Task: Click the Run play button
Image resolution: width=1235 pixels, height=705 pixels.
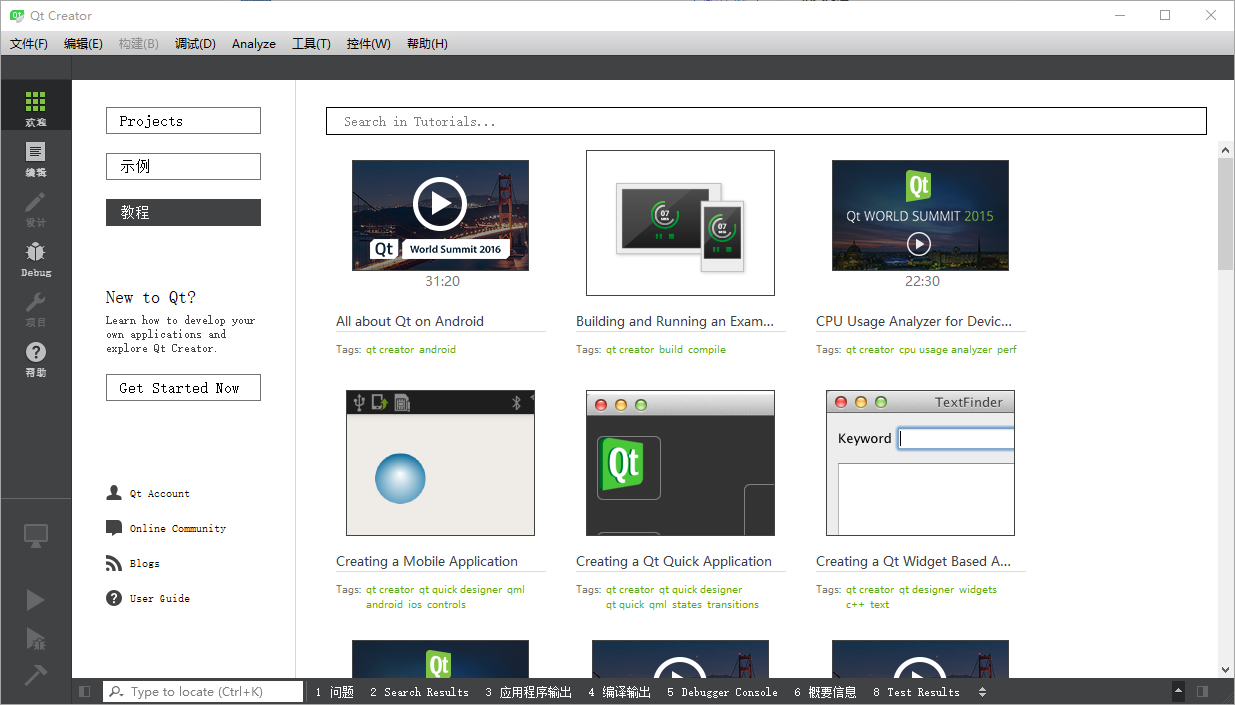Action: (36, 599)
